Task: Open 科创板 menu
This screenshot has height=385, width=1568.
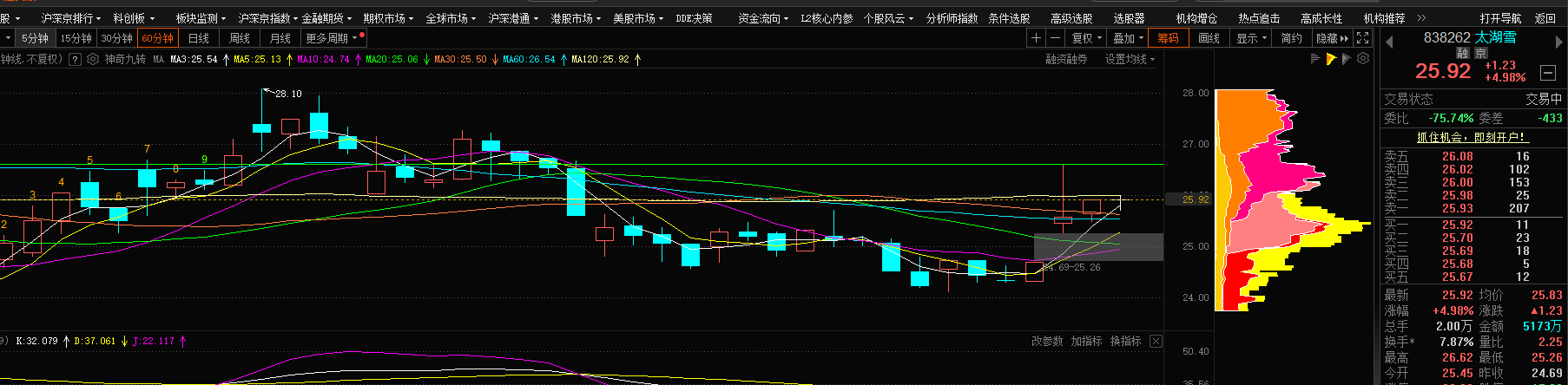Action: pyautogui.click(x=134, y=17)
